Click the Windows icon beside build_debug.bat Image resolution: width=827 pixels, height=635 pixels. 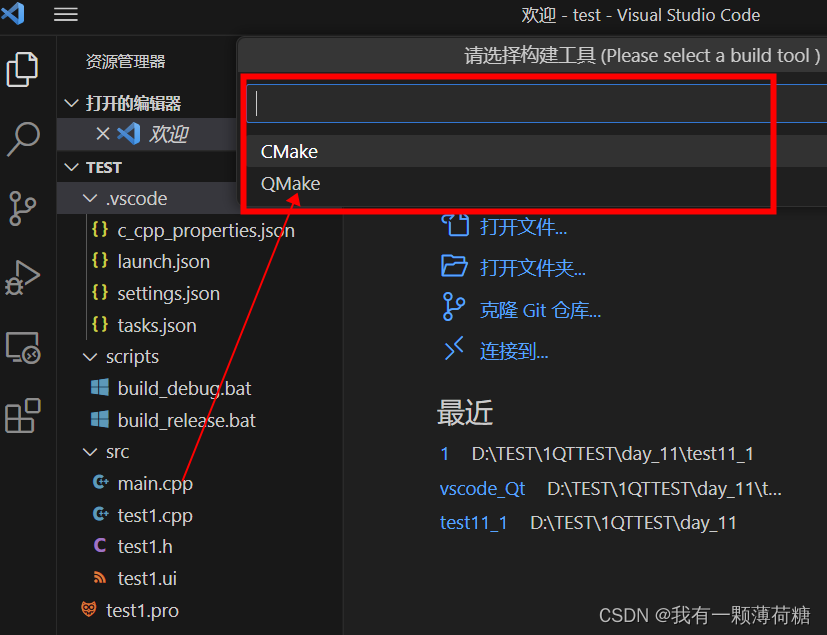[100, 388]
